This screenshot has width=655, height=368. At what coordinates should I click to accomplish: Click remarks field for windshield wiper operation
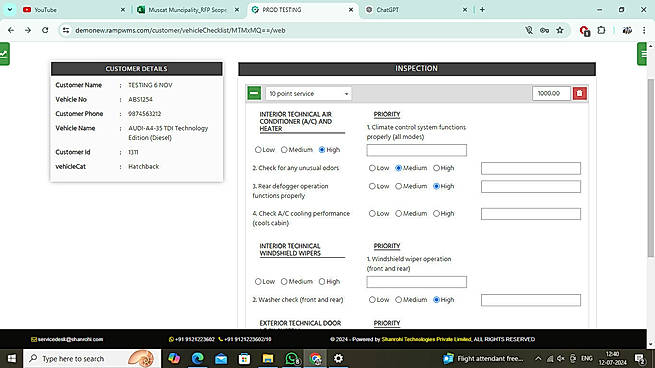coord(416,282)
